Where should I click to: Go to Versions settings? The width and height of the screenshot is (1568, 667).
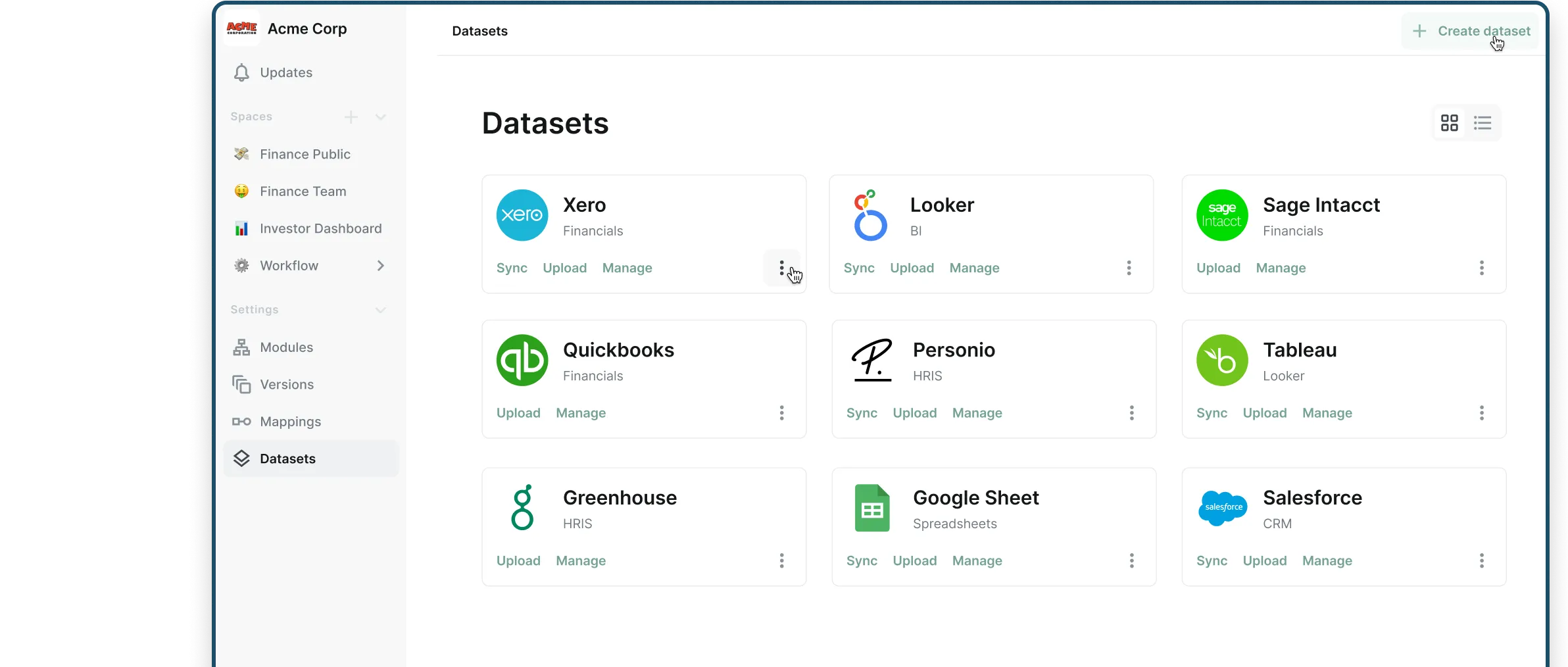pos(310,385)
